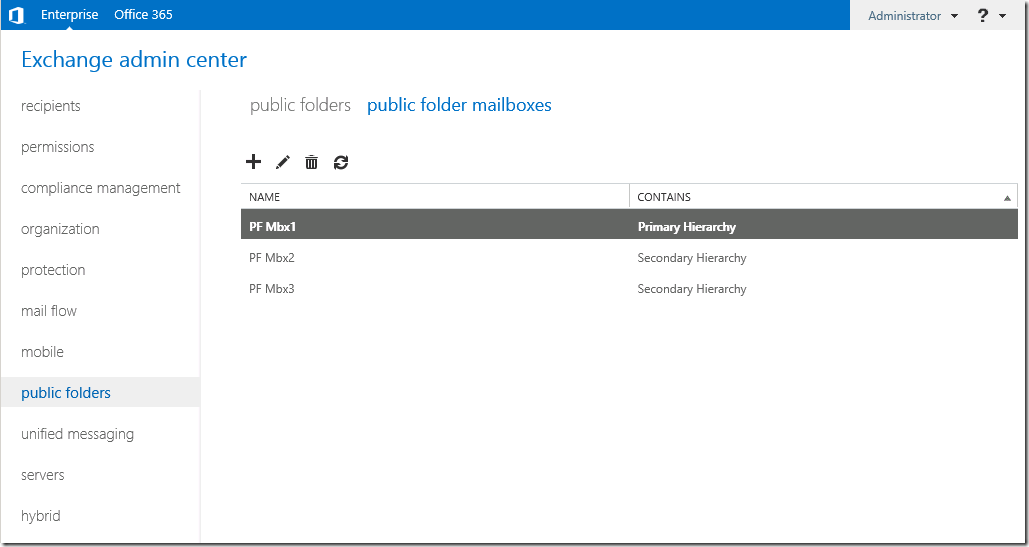Switch to the Office 365 tab
This screenshot has height=547, width=1029.
(x=143, y=14)
